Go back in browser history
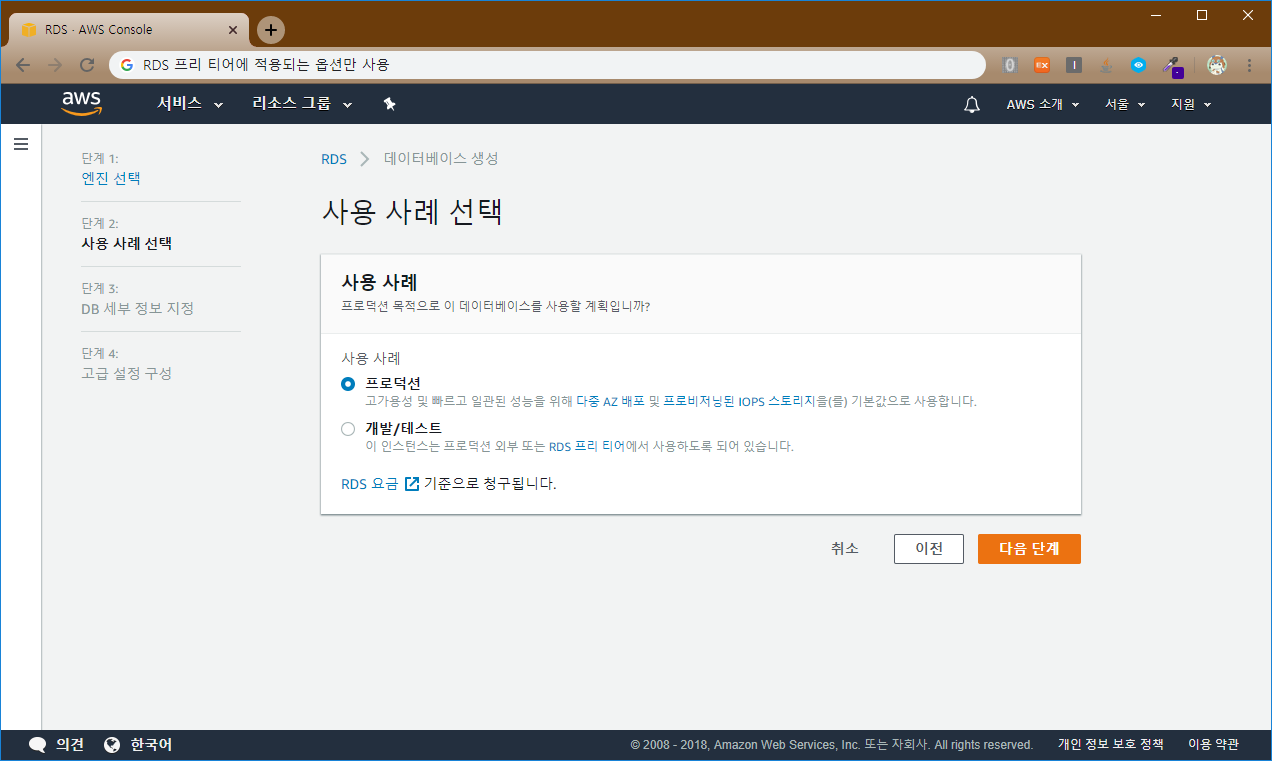 23,65
